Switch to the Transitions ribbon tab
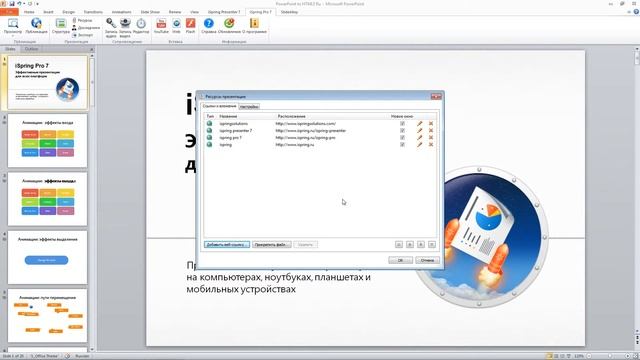Image resolution: width=640 pixels, height=360 pixels. [x=93, y=12]
